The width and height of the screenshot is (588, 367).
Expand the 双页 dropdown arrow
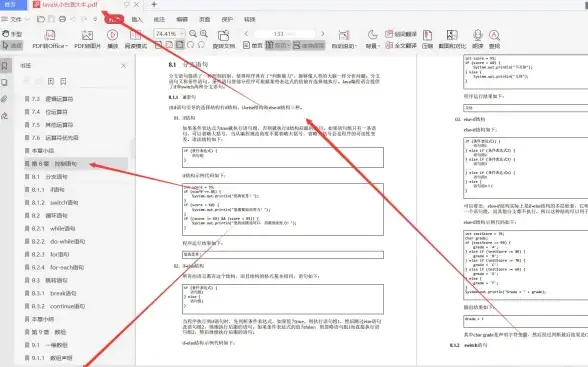[288, 45]
